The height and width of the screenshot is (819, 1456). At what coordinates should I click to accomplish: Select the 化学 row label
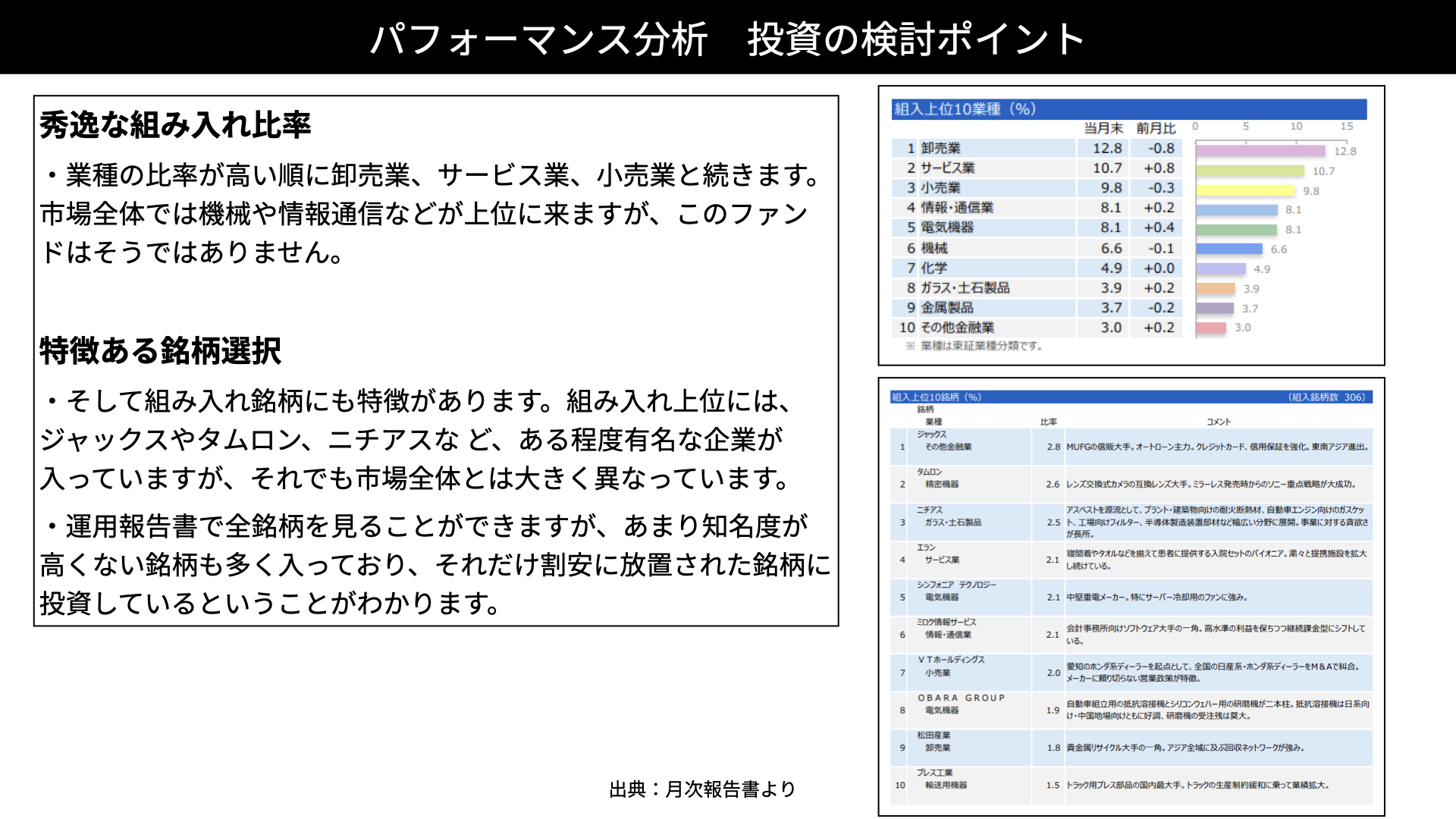pyautogui.click(x=934, y=268)
